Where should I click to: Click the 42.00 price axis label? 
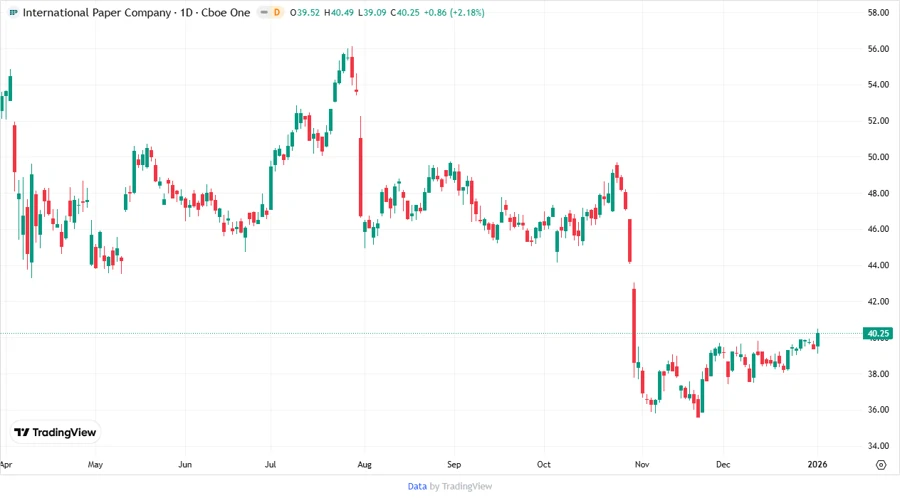click(x=878, y=301)
